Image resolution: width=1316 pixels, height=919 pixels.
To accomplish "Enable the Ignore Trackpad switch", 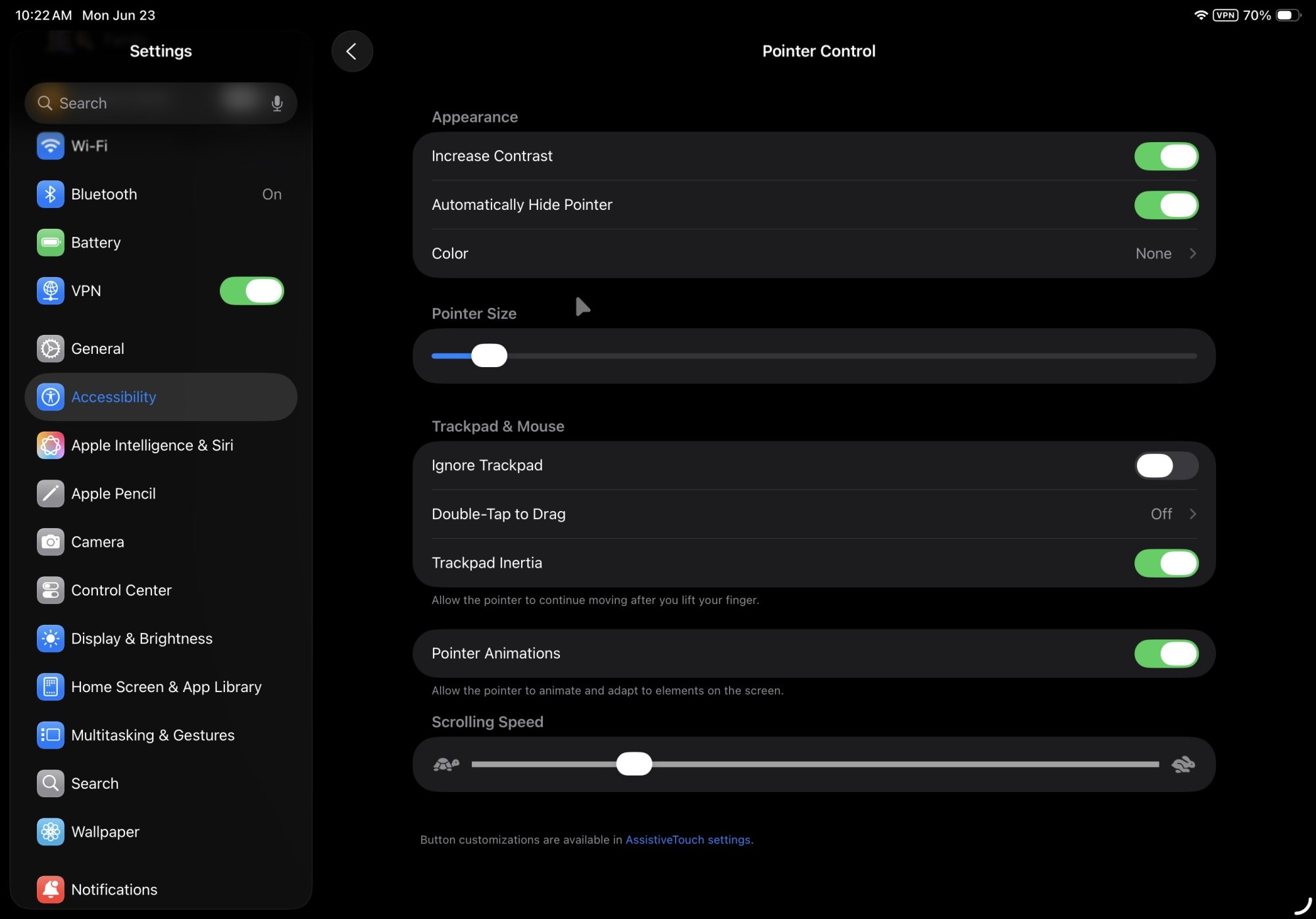I will tap(1165, 466).
